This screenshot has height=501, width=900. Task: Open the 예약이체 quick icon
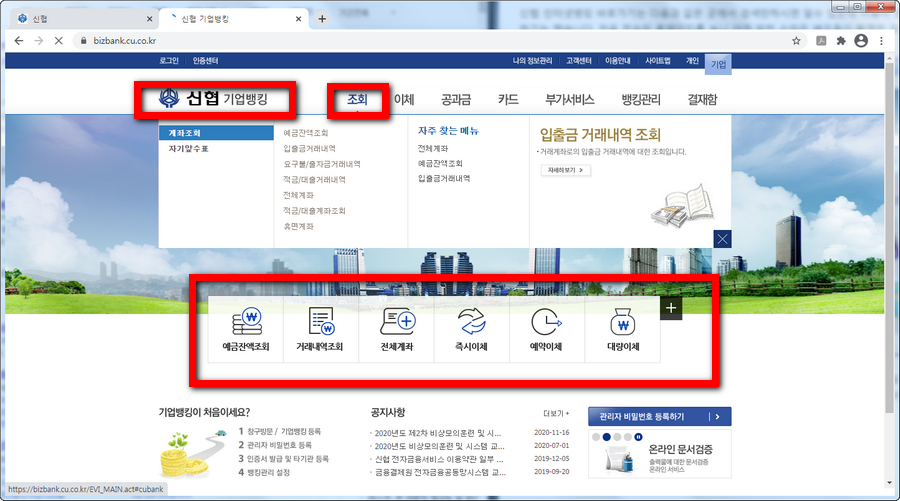click(x=546, y=329)
